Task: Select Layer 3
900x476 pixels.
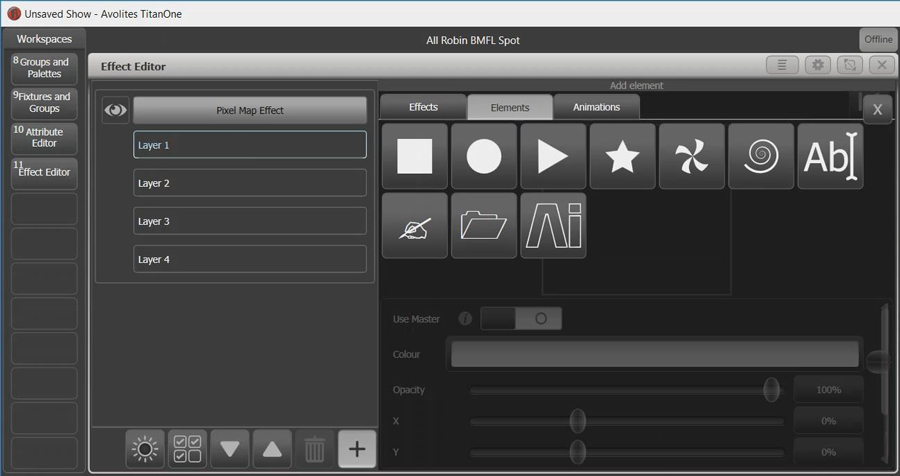Action: tap(250, 221)
